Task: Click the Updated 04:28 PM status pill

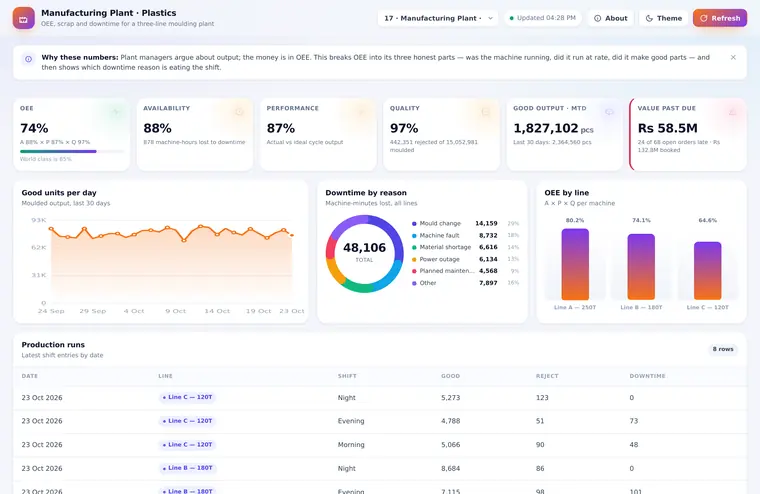Action: click(542, 18)
